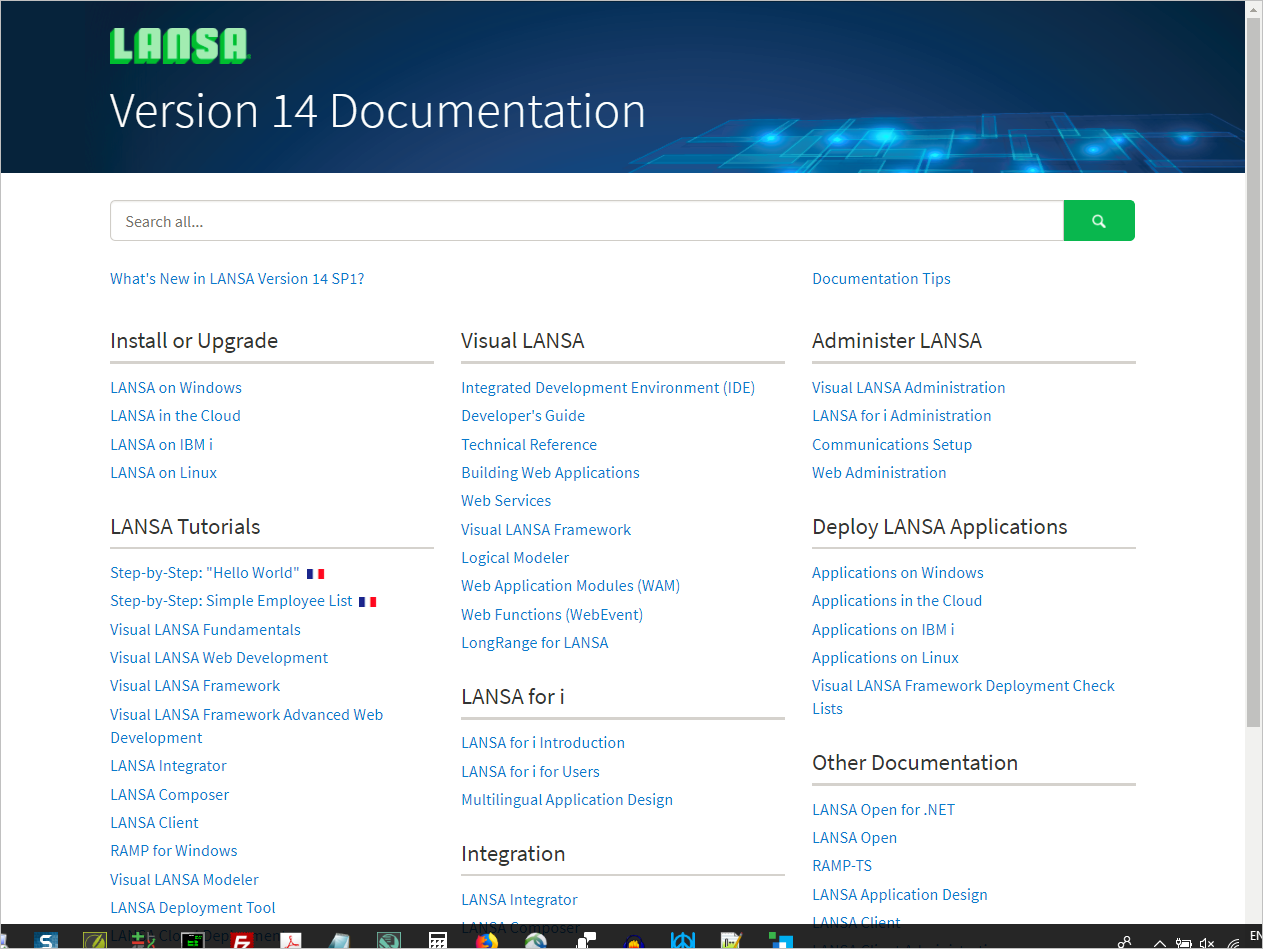Image resolution: width=1263 pixels, height=949 pixels.
Task: Open LANSA Deployment Tool tutorial
Action: coord(193,908)
